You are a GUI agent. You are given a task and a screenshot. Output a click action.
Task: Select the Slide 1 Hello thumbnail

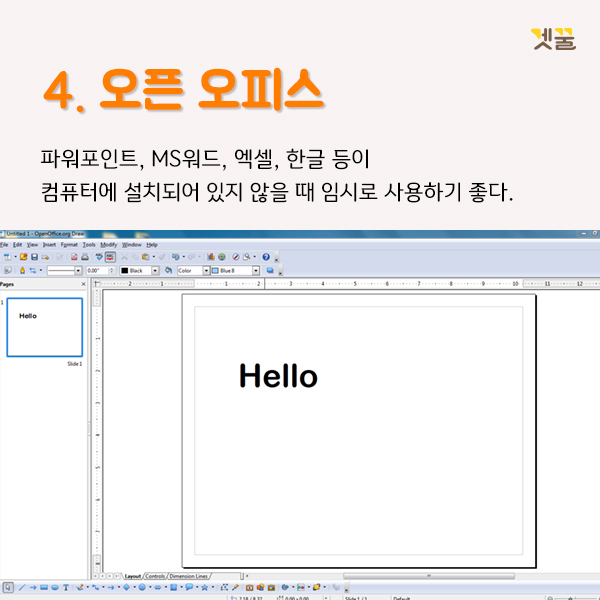[x=45, y=327]
